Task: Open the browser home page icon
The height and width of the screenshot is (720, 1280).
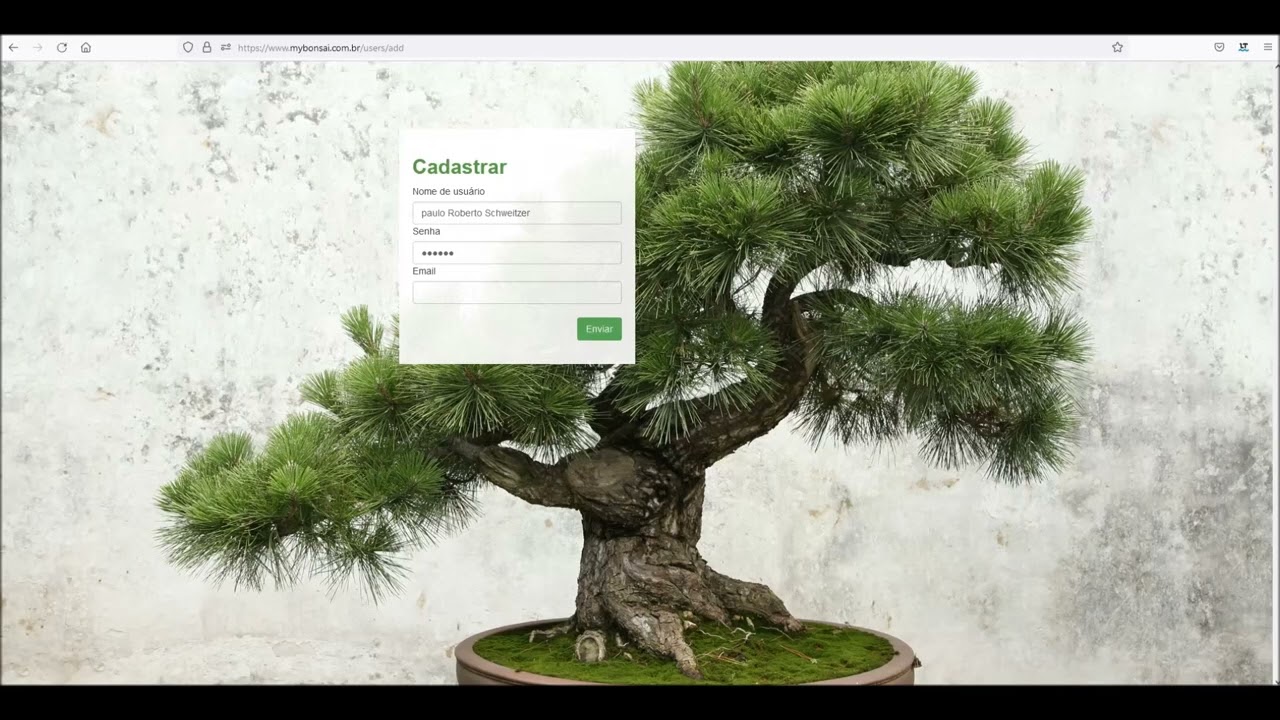Action: pos(86,47)
